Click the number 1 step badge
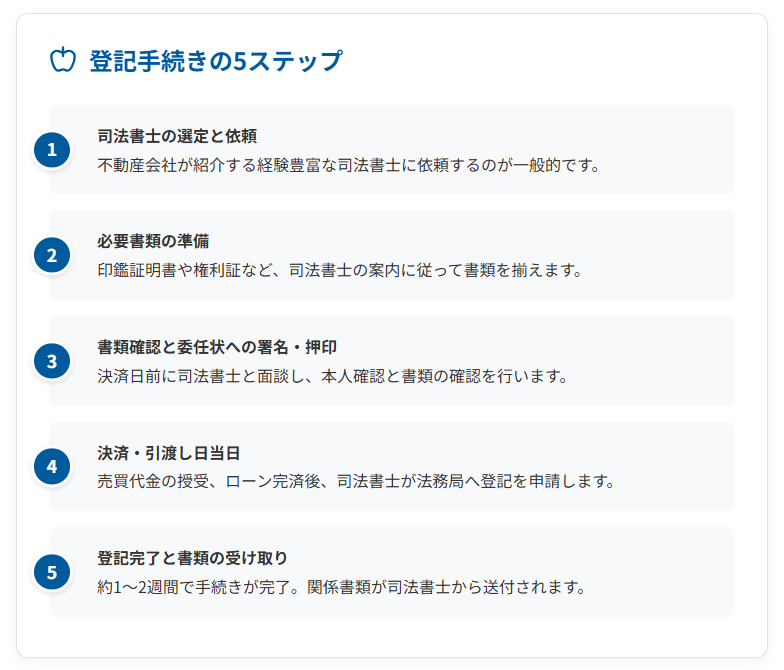The width and height of the screenshot is (784, 670). pos(52,150)
